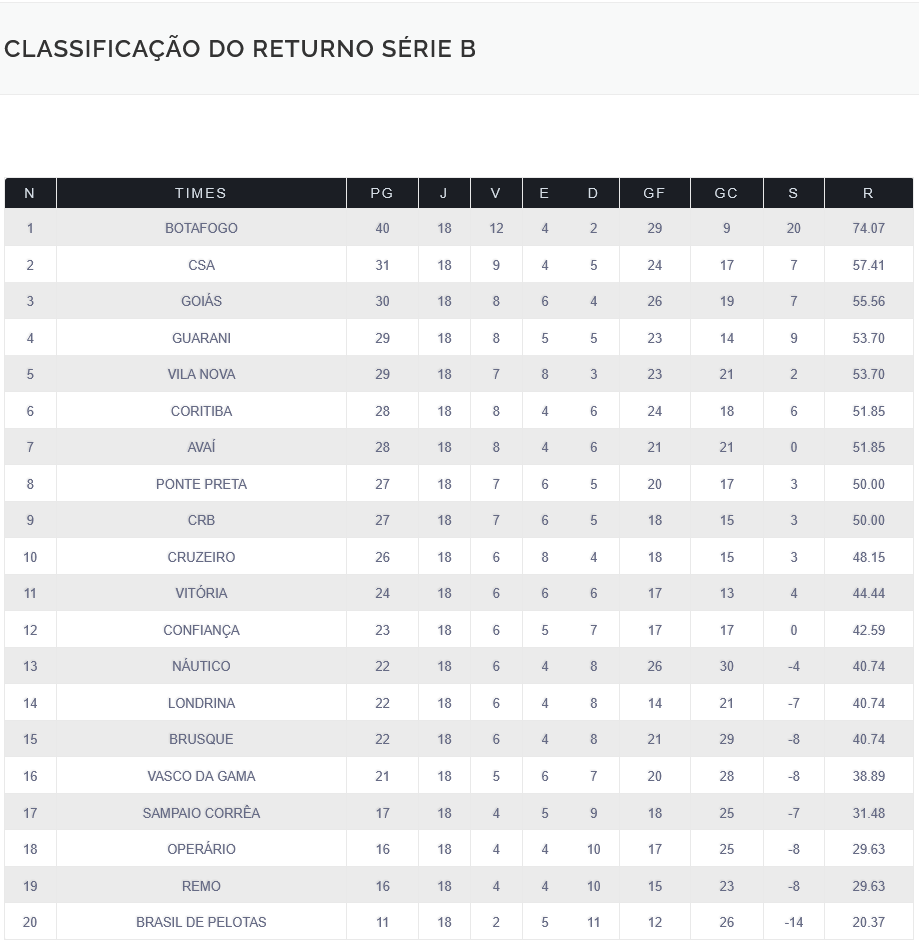Select PONTE PRETA in the table
The height and width of the screenshot is (949, 919).
pos(201,484)
